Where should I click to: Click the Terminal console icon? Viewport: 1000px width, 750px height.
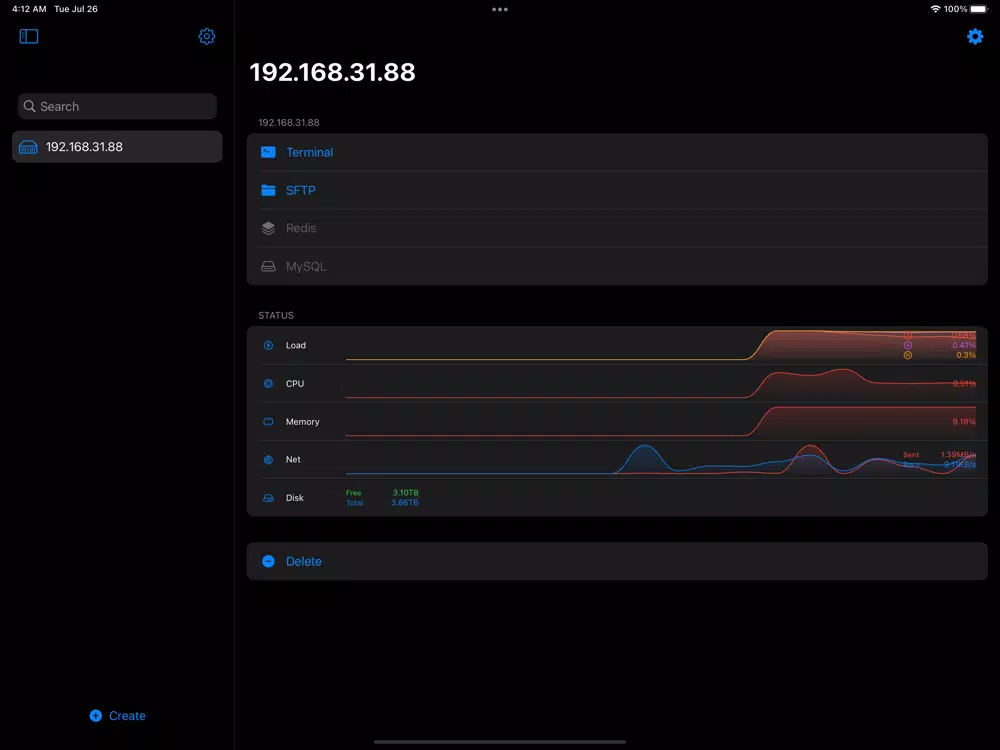(x=268, y=152)
